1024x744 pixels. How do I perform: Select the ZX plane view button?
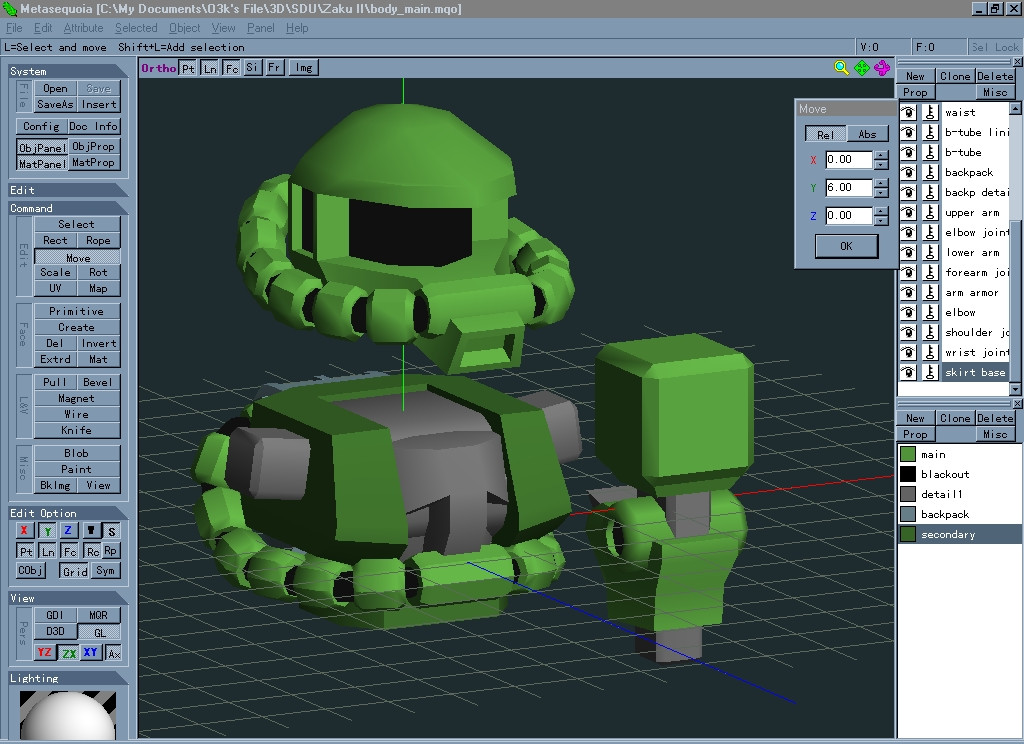click(x=69, y=652)
